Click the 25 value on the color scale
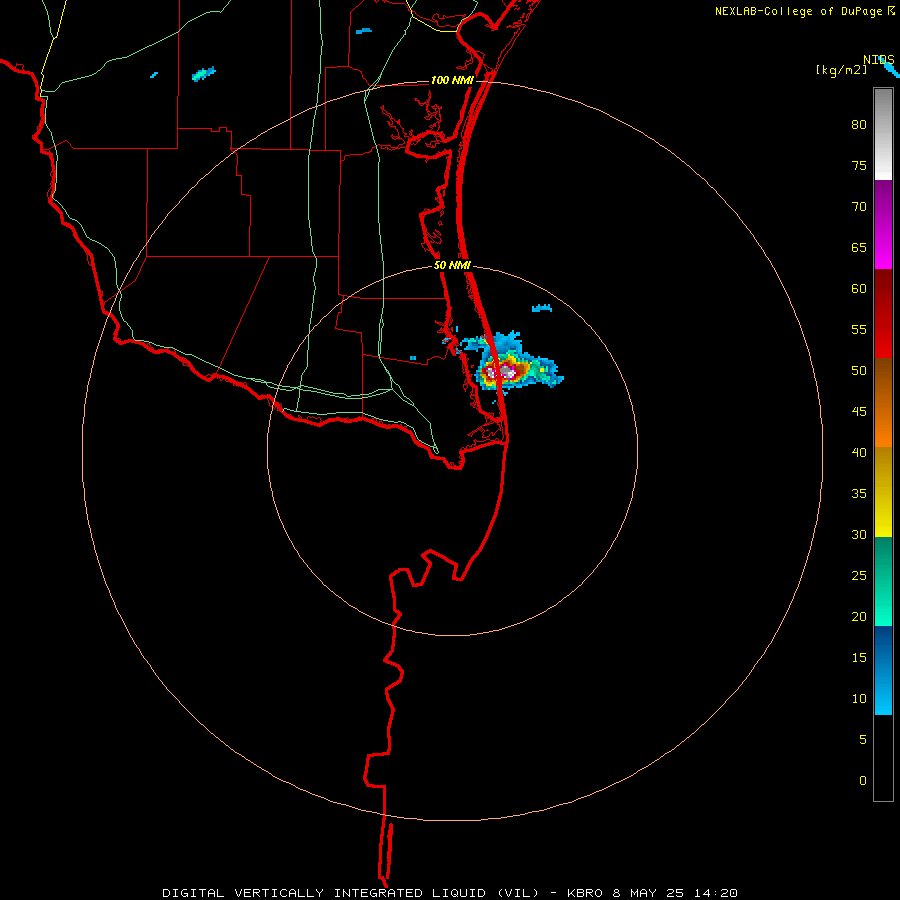The image size is (900, 900). coord(859,576)
